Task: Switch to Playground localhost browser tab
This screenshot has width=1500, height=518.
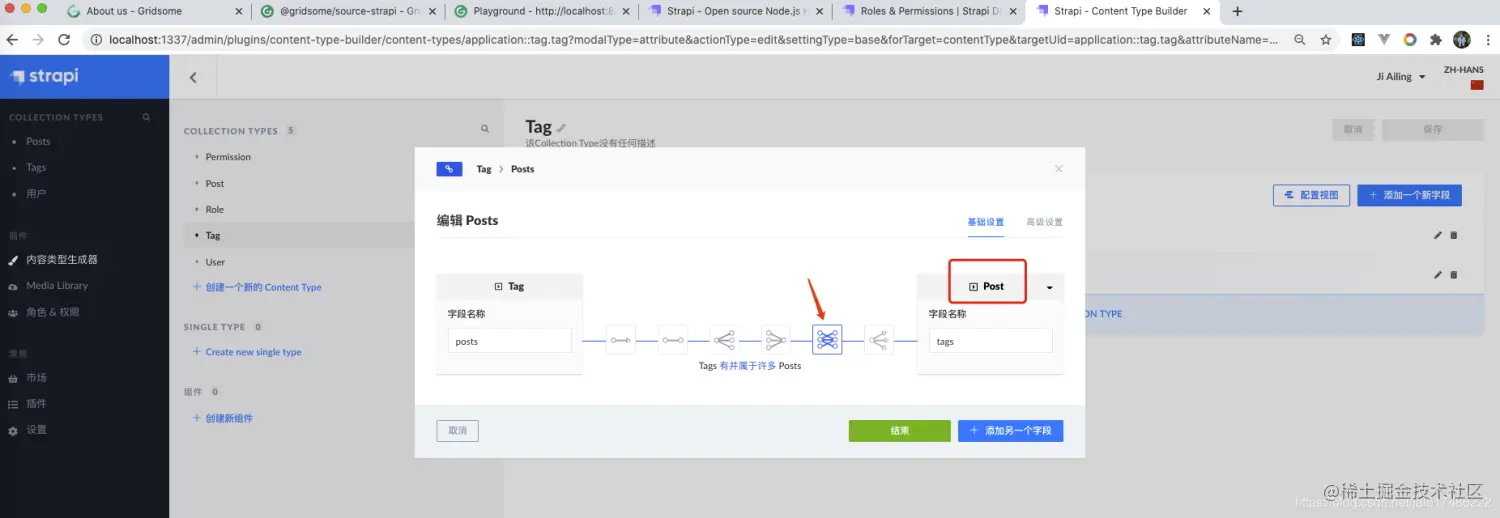Action: 540,11
